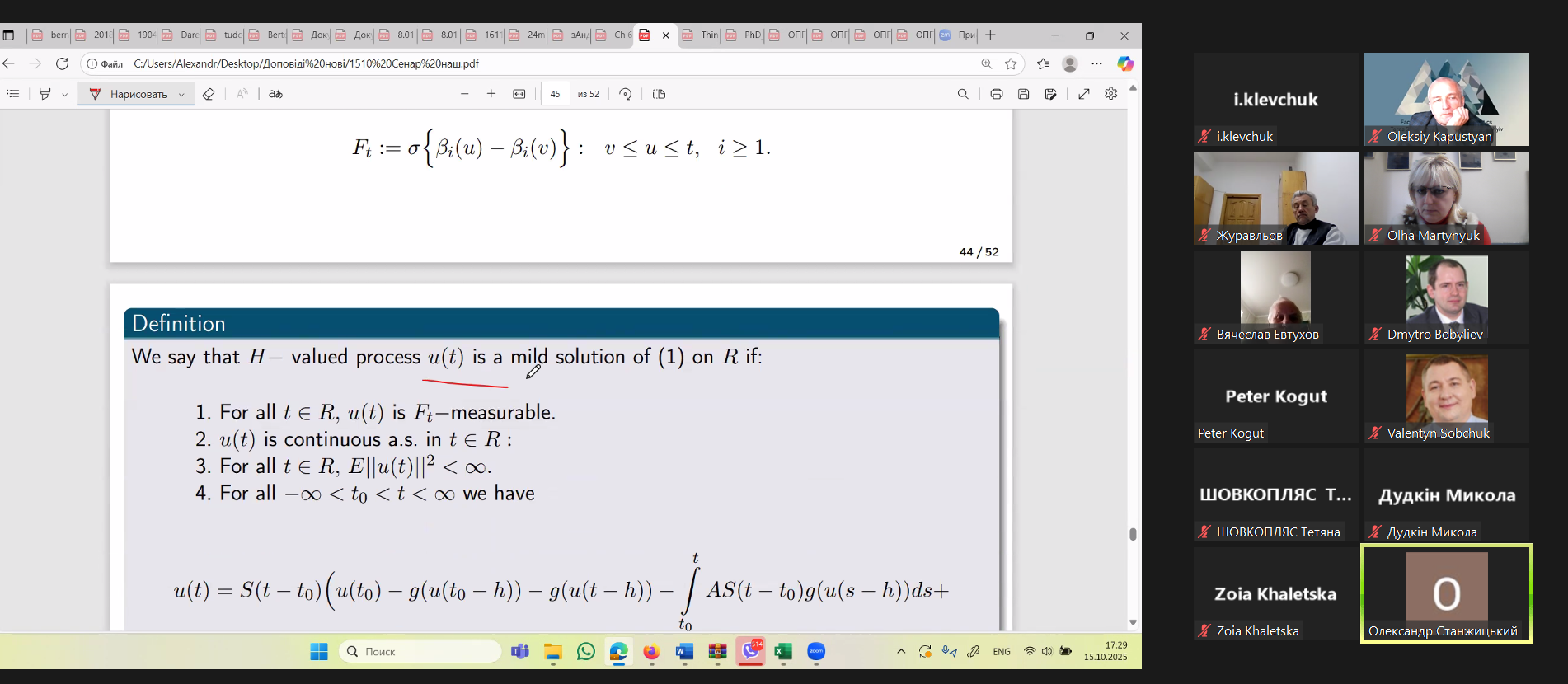Toggle the Нарисовать draw mode button
Image resolution: width=1568 pixels, height=684 pixels.
(x=128, y=94)
